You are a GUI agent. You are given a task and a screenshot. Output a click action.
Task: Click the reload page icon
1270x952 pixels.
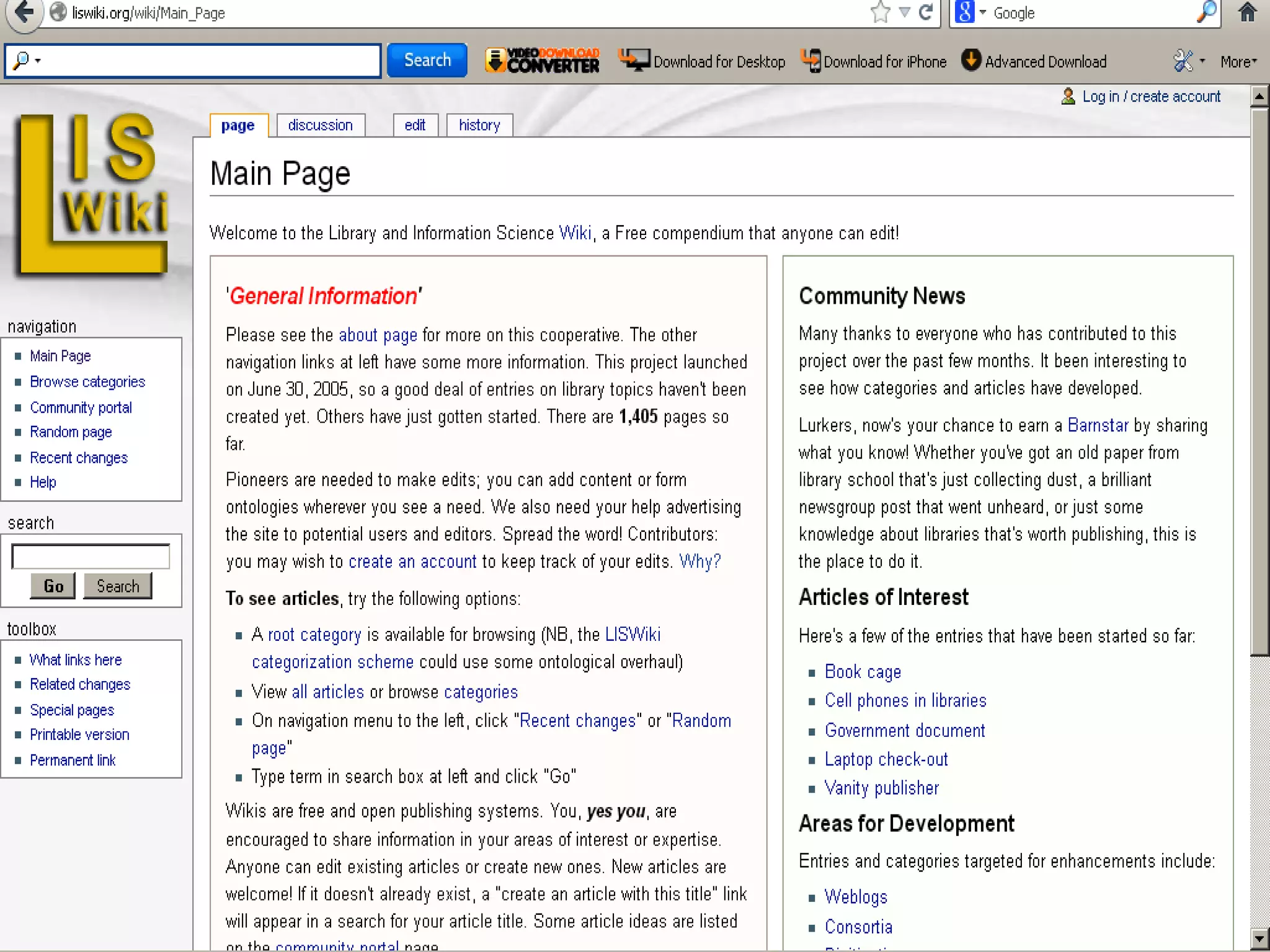[926, 12]
